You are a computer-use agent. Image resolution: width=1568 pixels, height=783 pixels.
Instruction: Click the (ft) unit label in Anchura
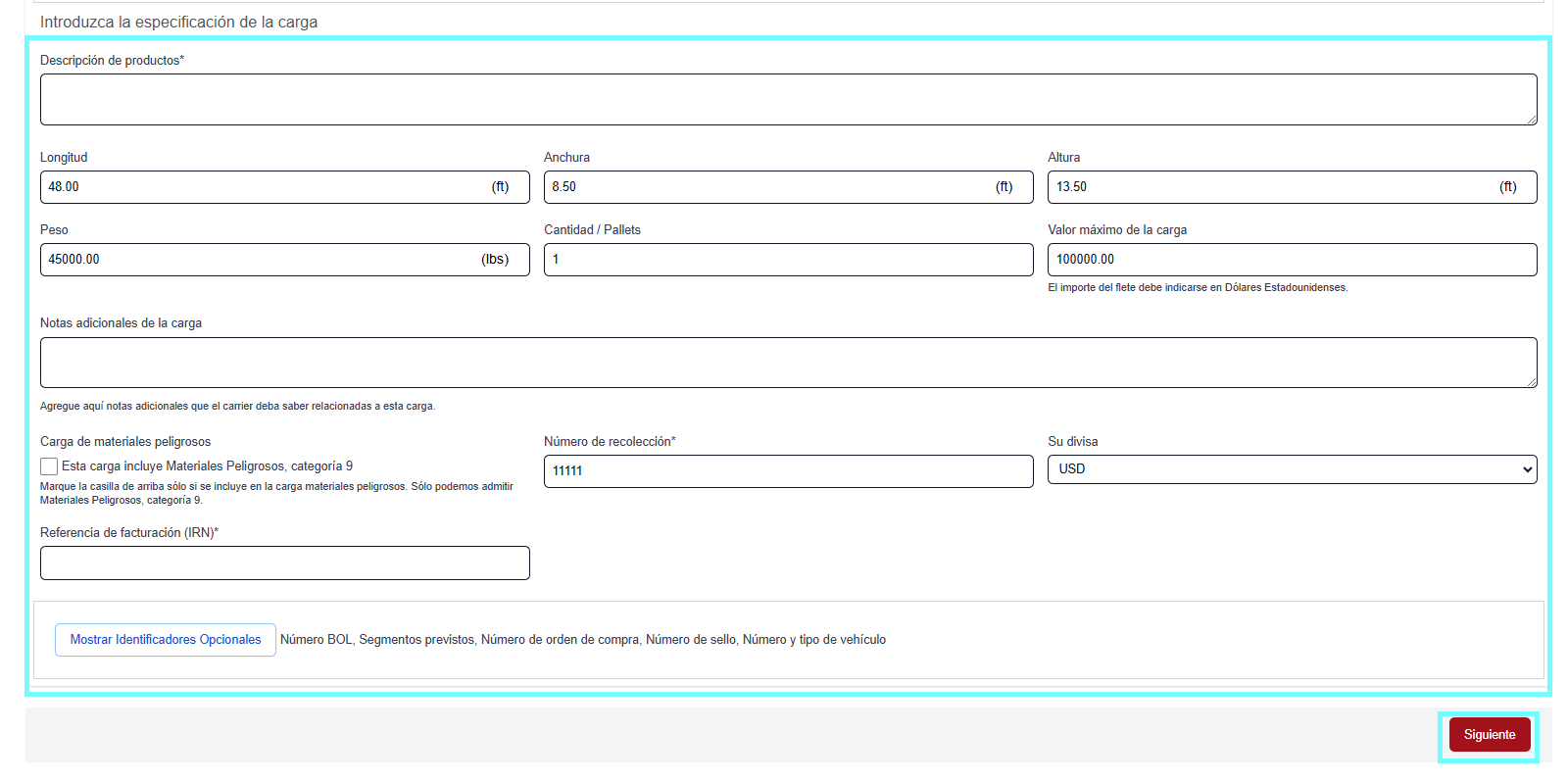coord(1004,187)
